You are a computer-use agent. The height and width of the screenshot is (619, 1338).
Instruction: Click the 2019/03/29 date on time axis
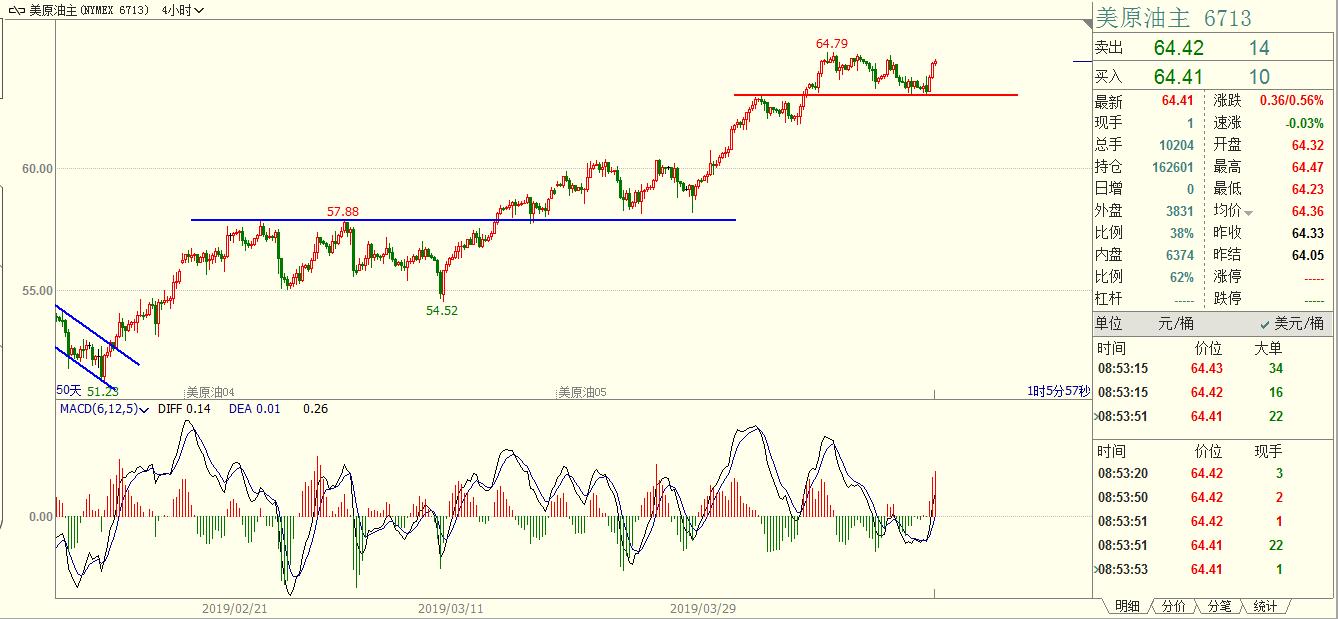(701, 608)
